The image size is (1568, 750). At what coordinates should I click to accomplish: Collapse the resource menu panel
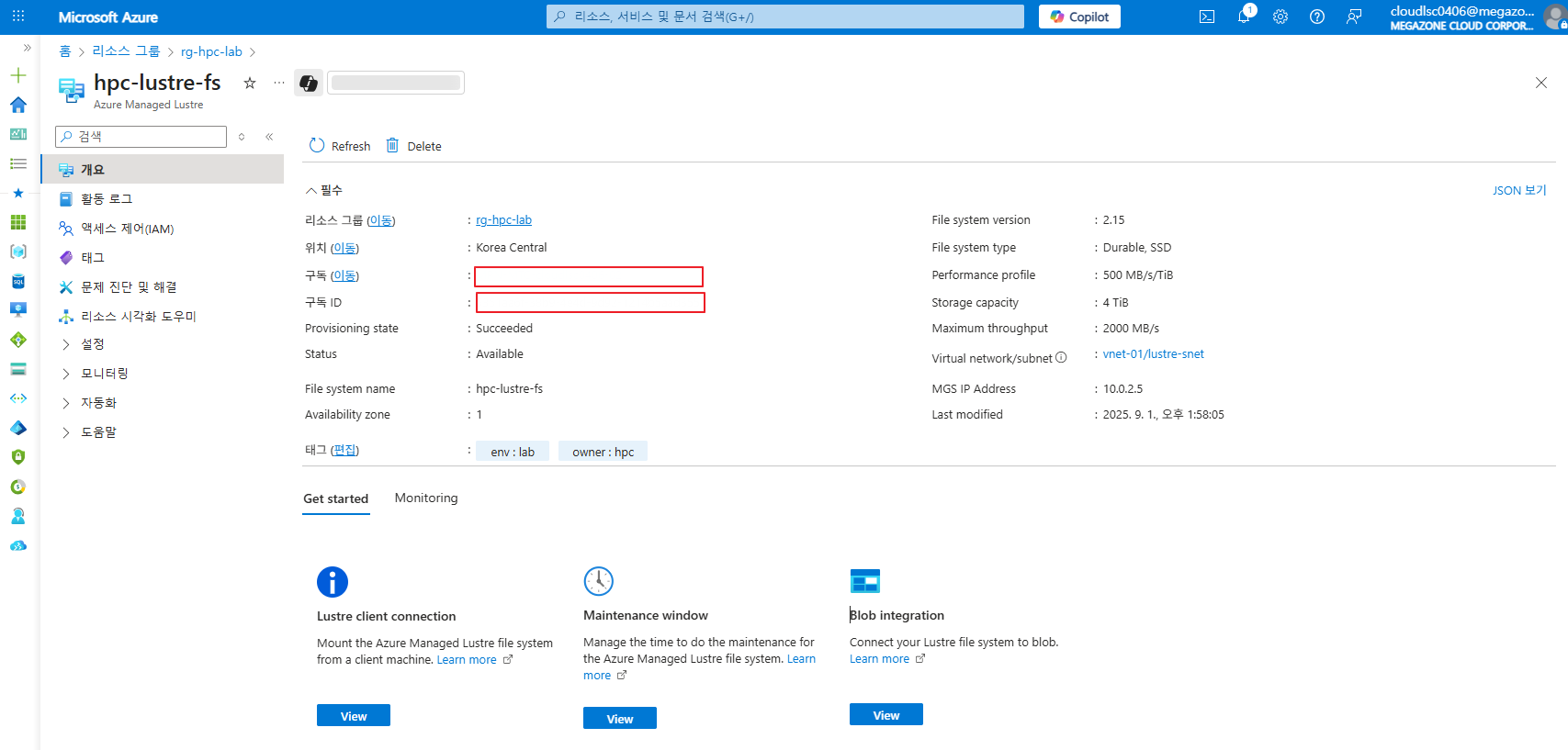(x=269, y=137)
